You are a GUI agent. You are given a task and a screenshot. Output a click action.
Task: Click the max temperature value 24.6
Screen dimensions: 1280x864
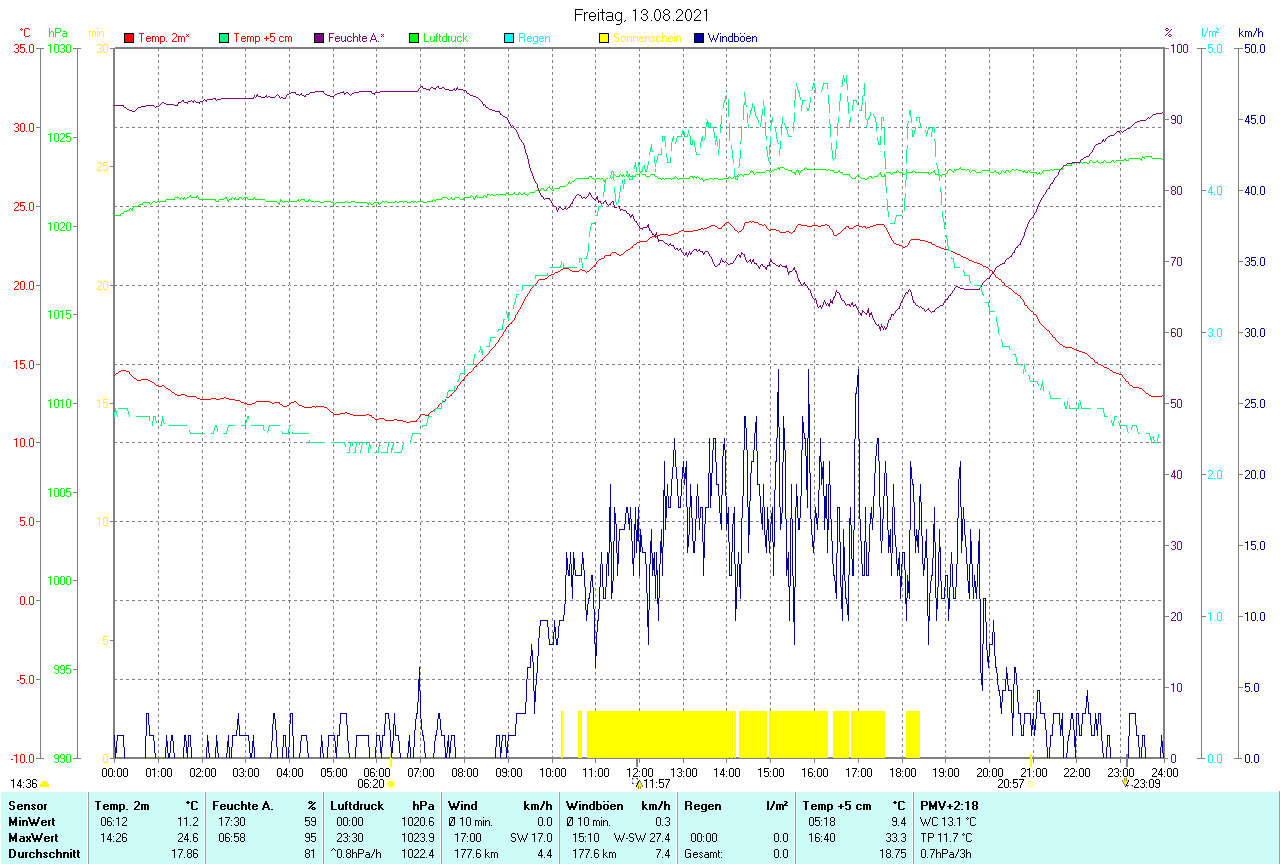(188, 837)
